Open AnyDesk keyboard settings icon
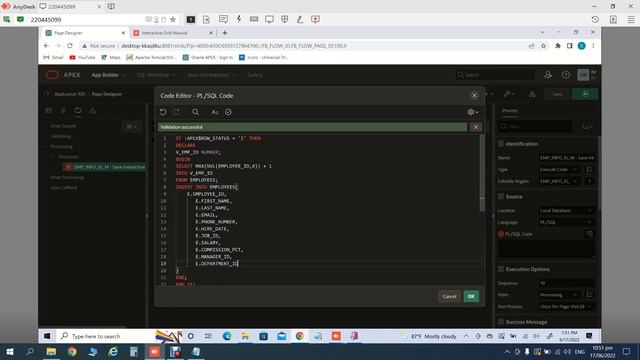Screen dimensions: 640x360 coord(254,19)
